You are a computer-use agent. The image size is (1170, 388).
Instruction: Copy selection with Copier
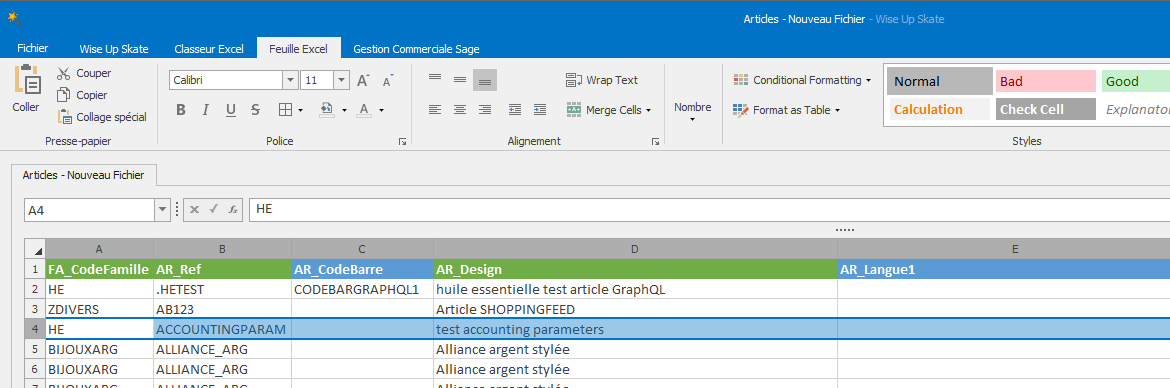(82, 95)
